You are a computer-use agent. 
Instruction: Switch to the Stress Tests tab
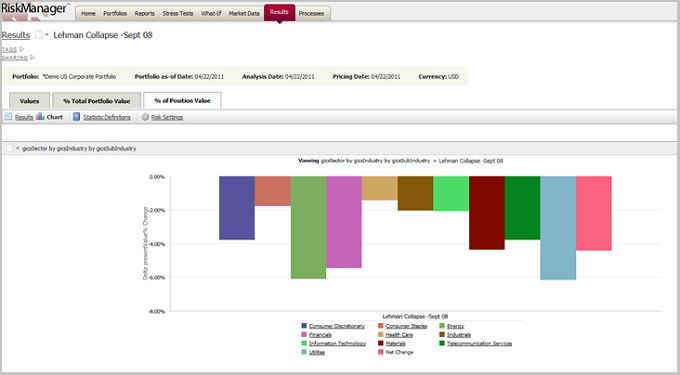tap(178, 13)
